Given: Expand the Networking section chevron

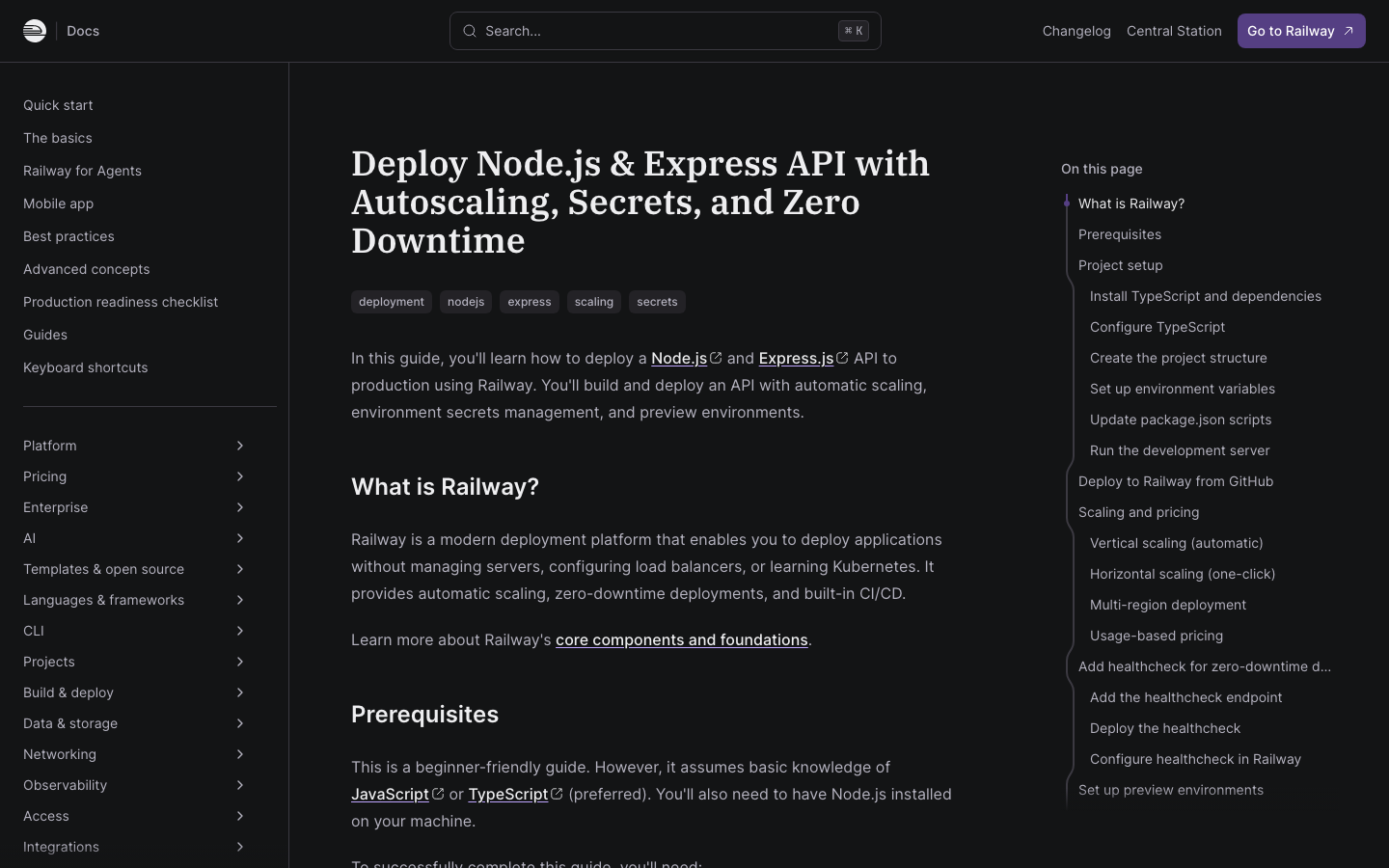Looking at the screenshot, I should point(240,754).
